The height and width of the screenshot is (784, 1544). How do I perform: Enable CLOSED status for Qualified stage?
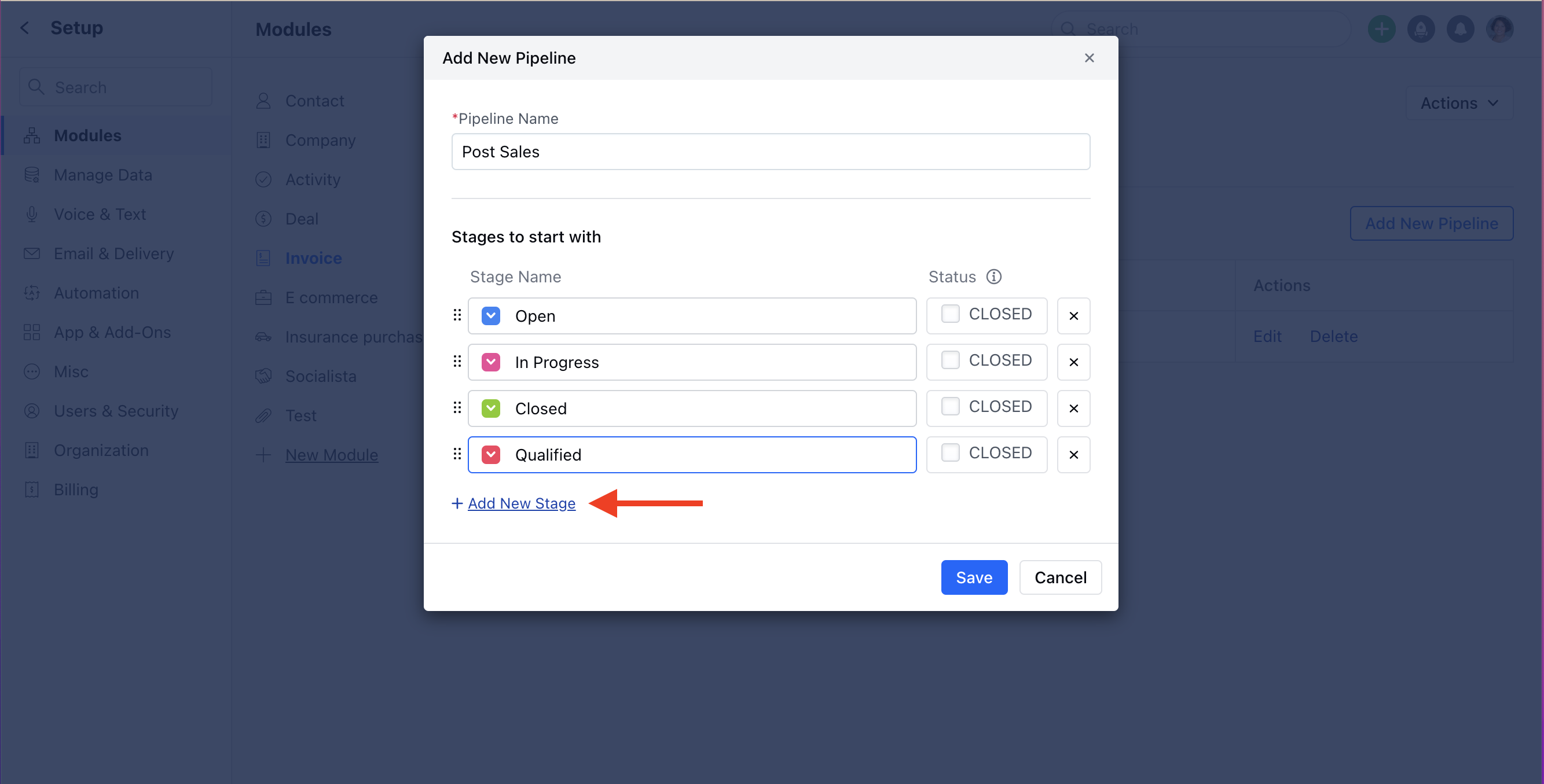950,452
